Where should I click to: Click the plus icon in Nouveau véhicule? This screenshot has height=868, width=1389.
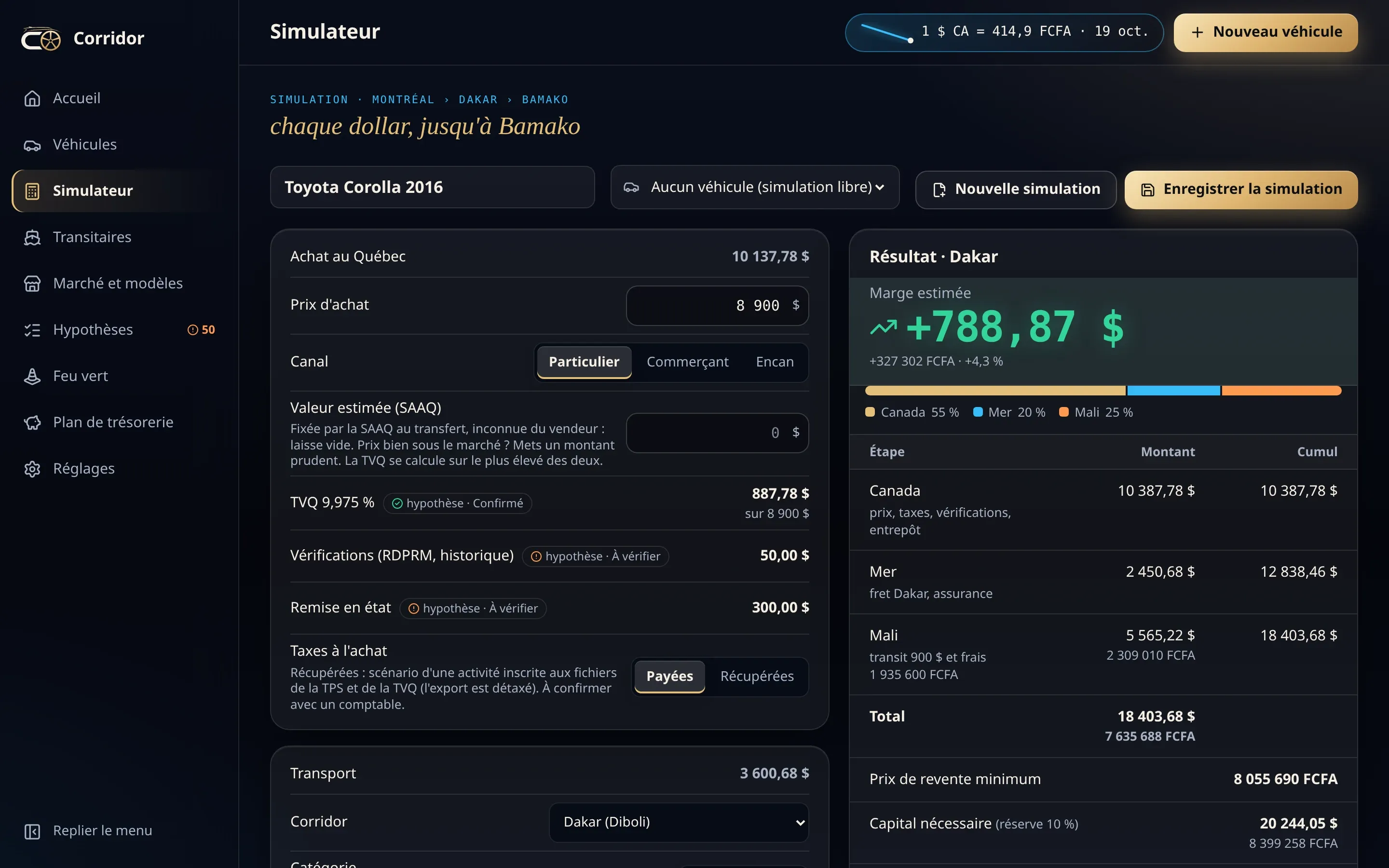point(1198,32)
